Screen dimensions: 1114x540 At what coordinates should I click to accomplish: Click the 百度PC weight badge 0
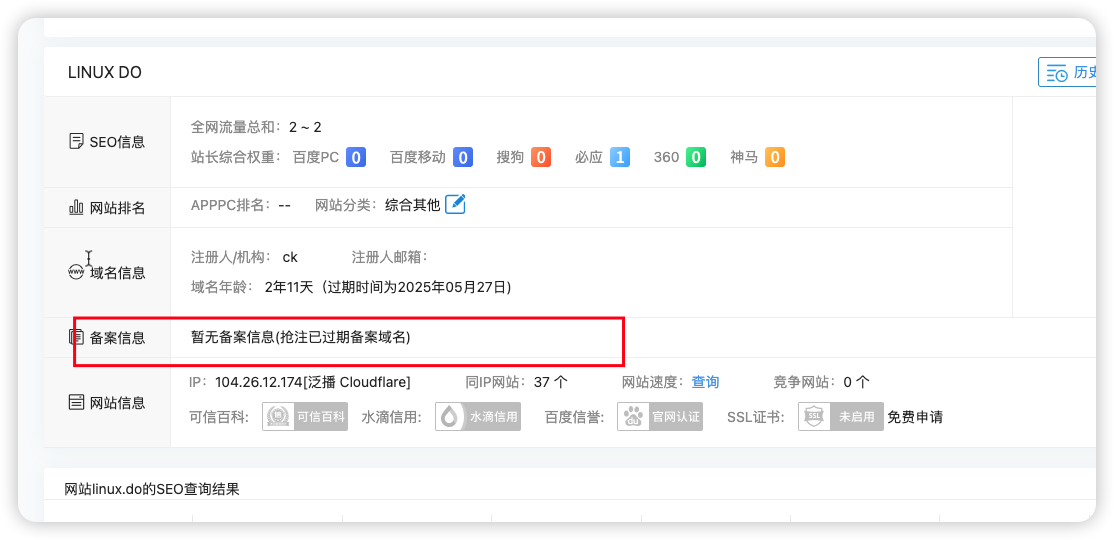coord(356,157)
